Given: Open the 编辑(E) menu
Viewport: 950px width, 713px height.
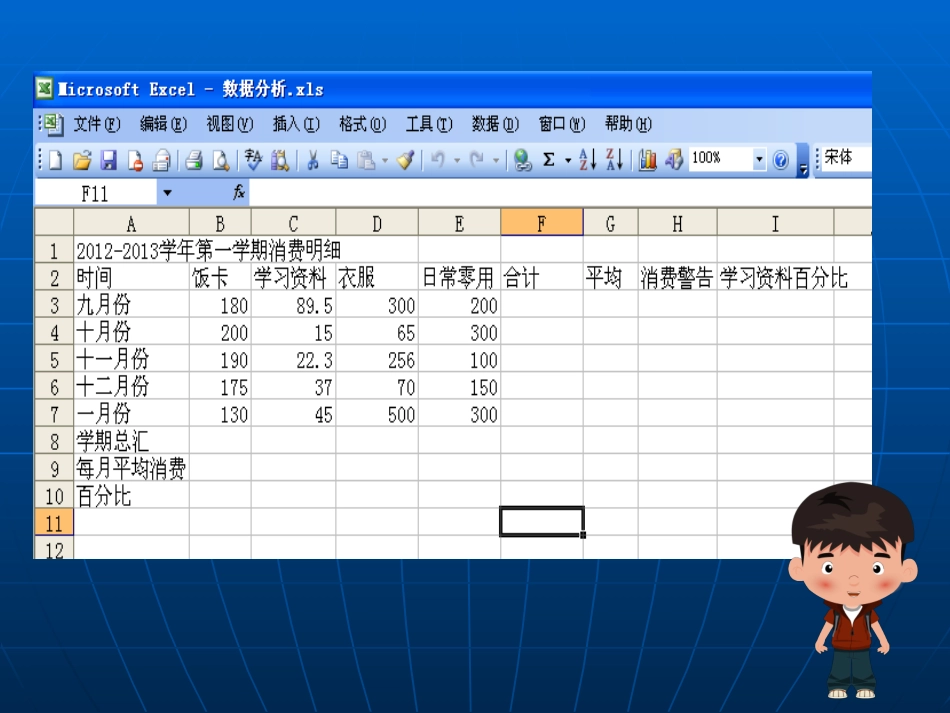Looking at the screenshot, I should tap(163, 124).
